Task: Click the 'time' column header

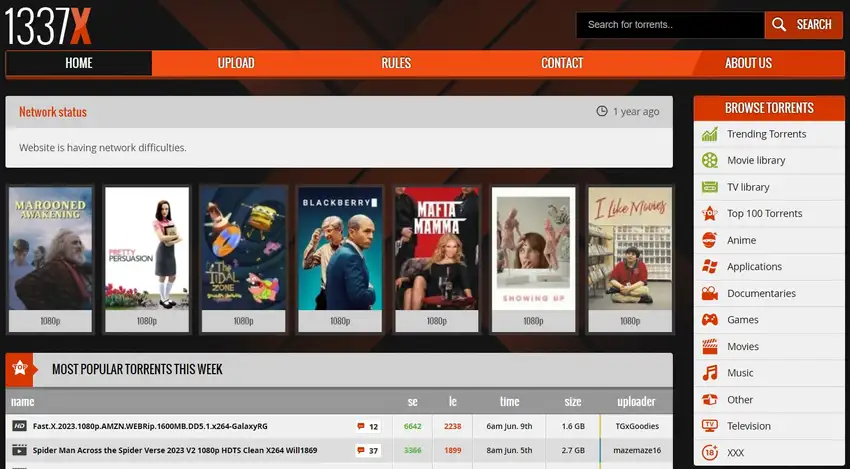Action: (509, 402)
